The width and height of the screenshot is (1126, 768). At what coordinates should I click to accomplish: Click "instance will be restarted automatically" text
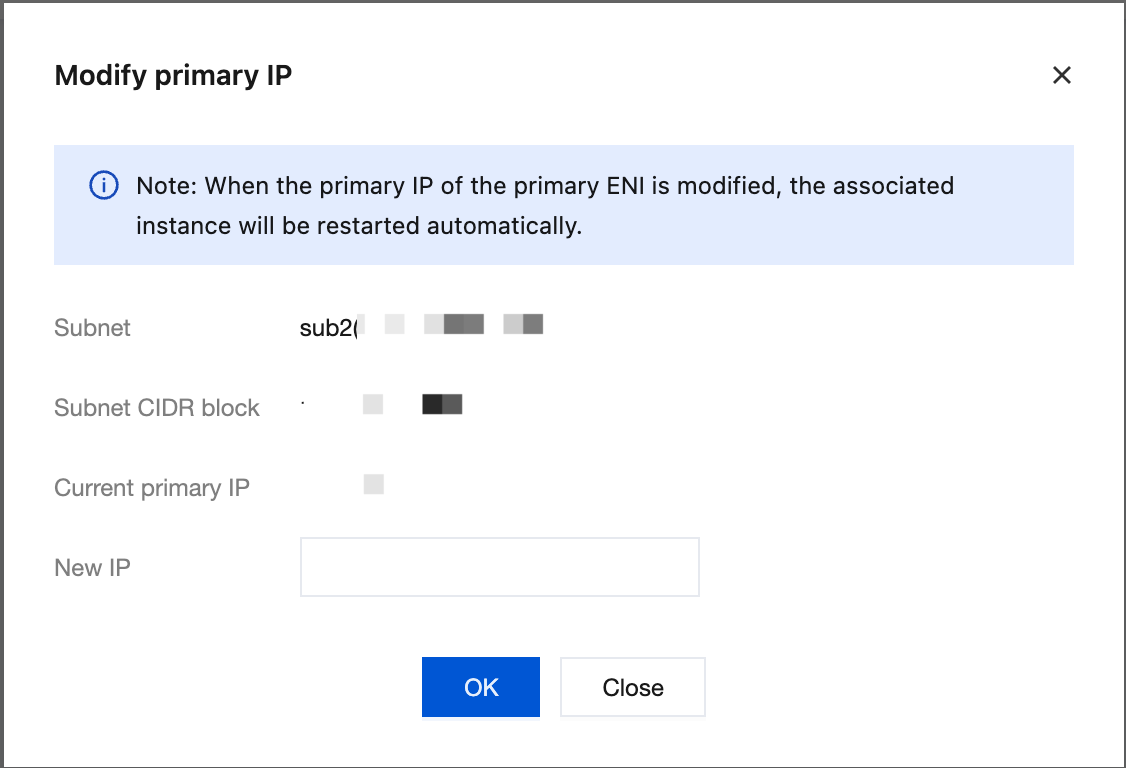tap(359, 226)
